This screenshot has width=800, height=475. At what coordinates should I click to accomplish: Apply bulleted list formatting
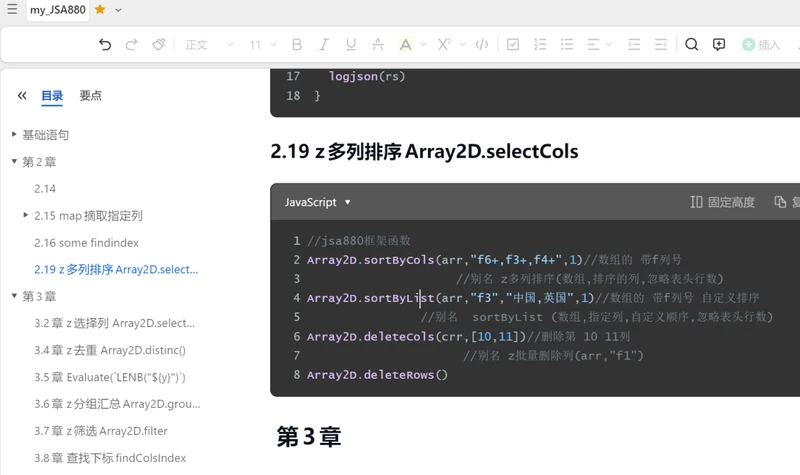567,45
